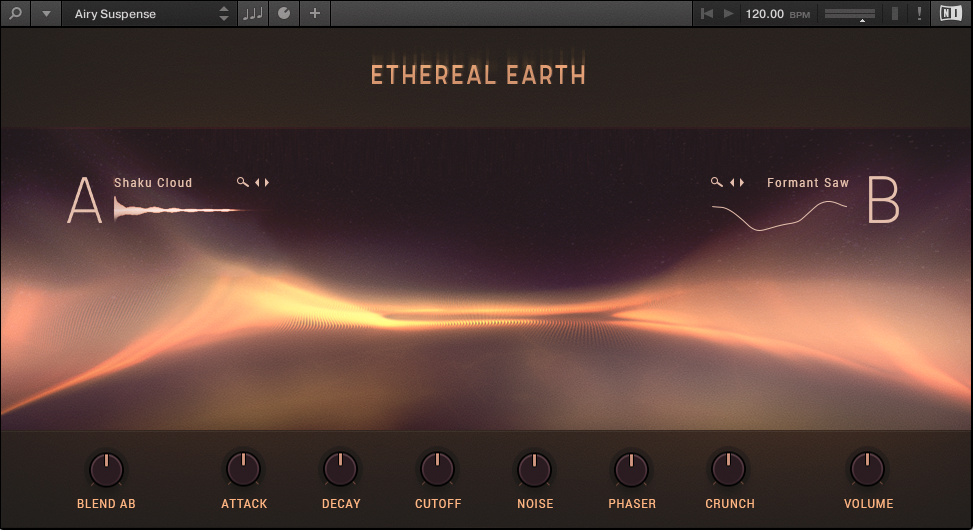Screen dimensions: 973x530
Task: Click the Shaku Cloud sound name
Action: click(x=153, y=182)
